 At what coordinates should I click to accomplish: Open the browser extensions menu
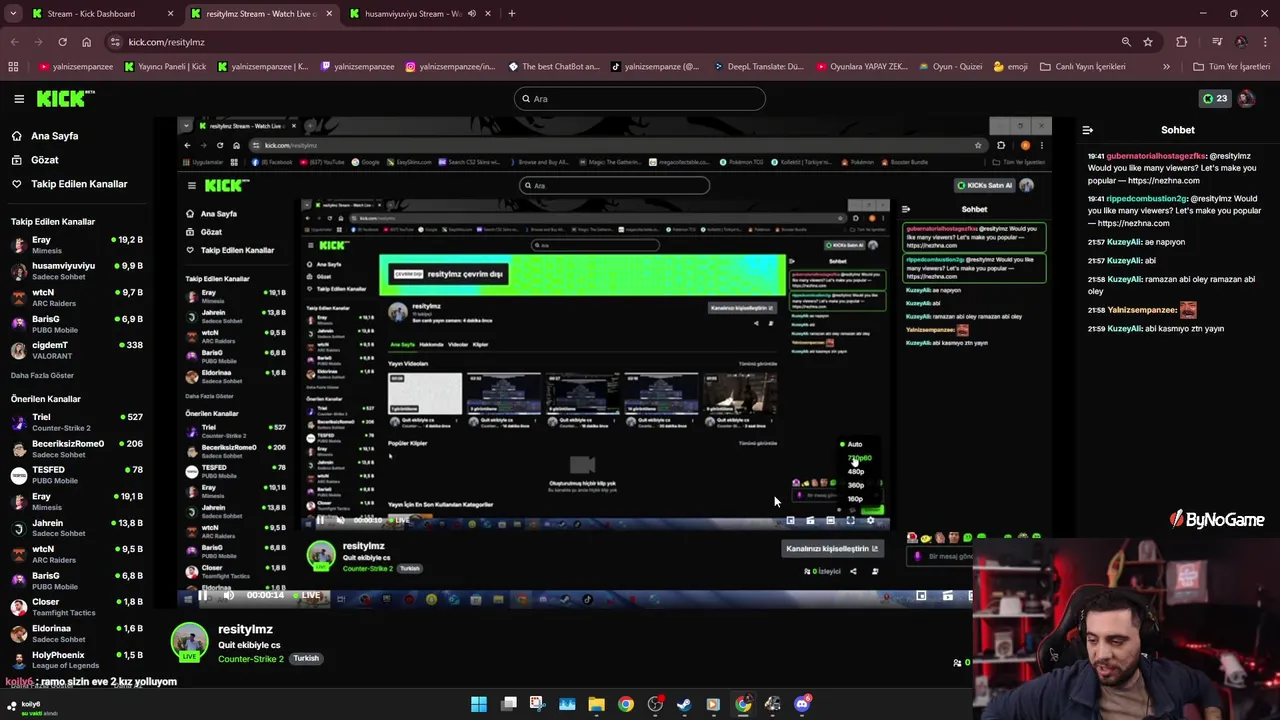coord(1182,42)
